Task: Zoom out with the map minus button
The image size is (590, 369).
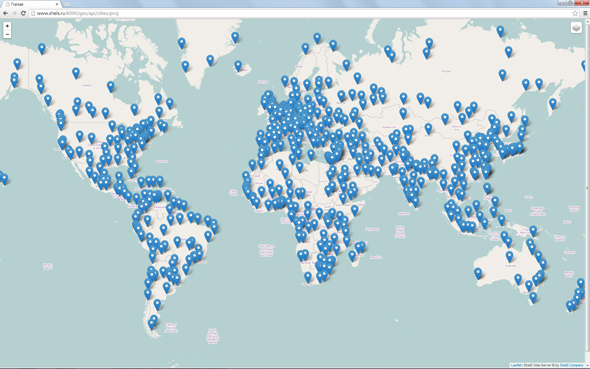Action: pos(7,34)
